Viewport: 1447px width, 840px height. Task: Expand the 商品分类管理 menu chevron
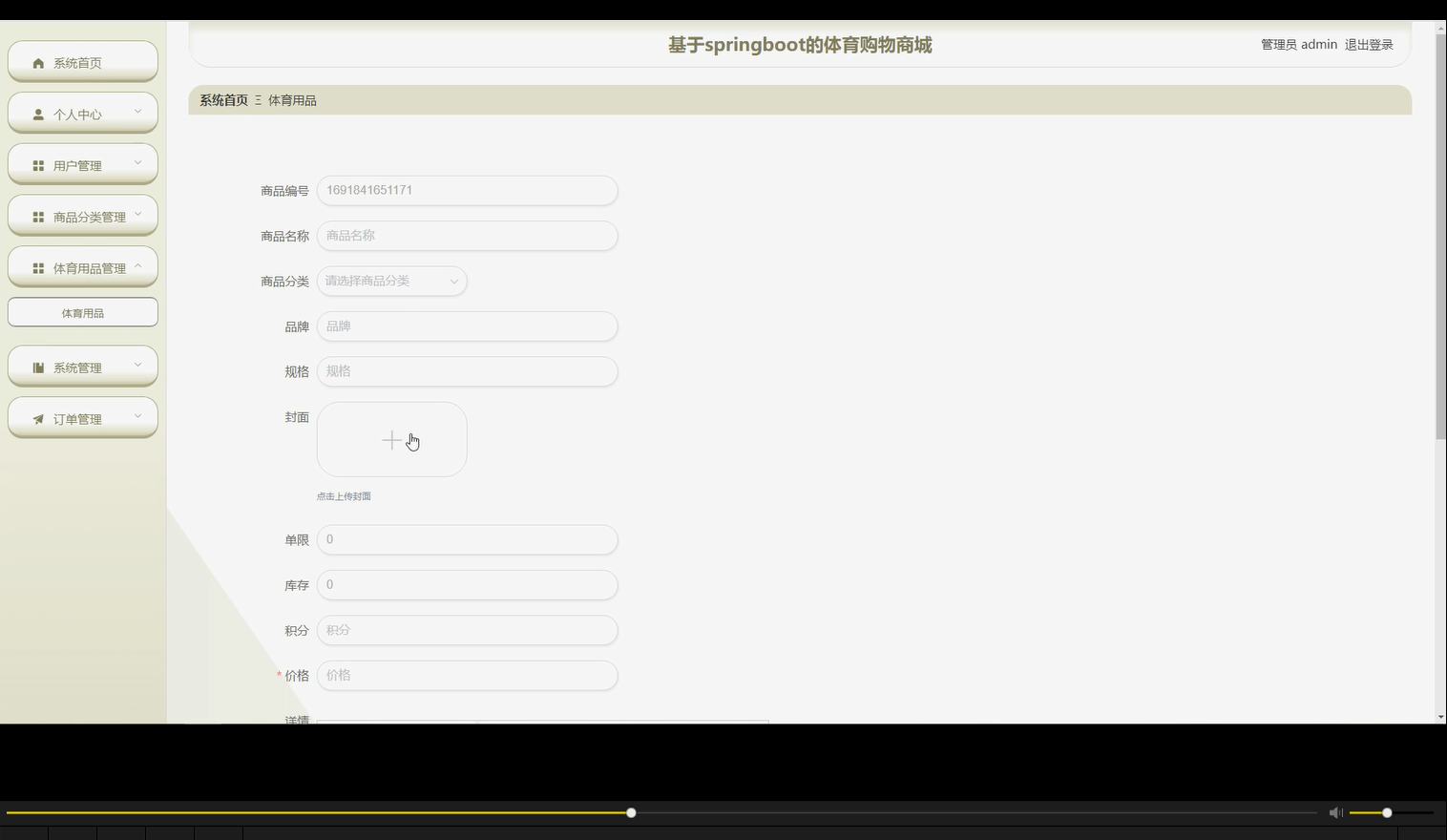[x=137, y=215]
